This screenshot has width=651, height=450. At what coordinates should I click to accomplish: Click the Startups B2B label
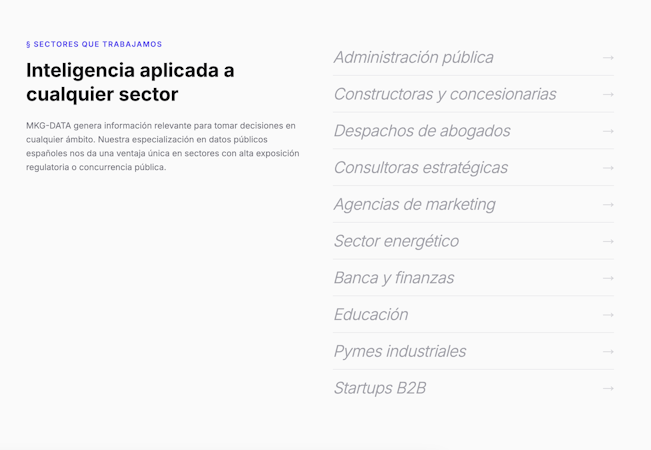point(380,389)
